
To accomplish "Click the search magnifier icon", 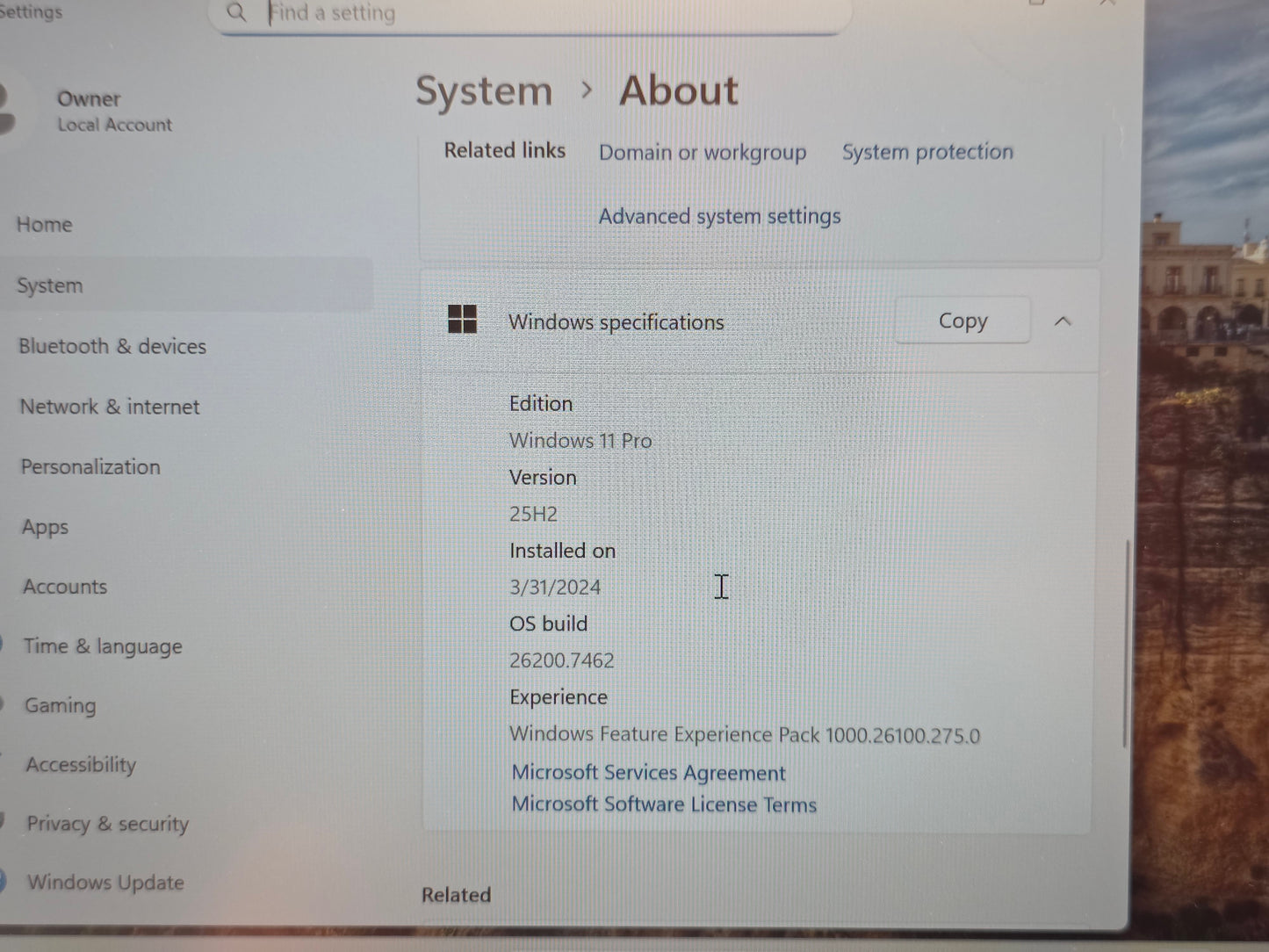I will click(x=235, y=13).
